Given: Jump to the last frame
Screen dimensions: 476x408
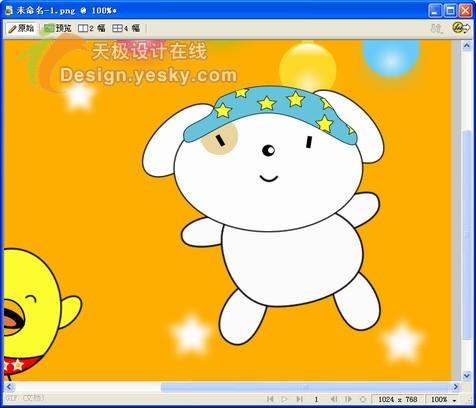Looking at the screenshot, I should (x=299, y=399).
